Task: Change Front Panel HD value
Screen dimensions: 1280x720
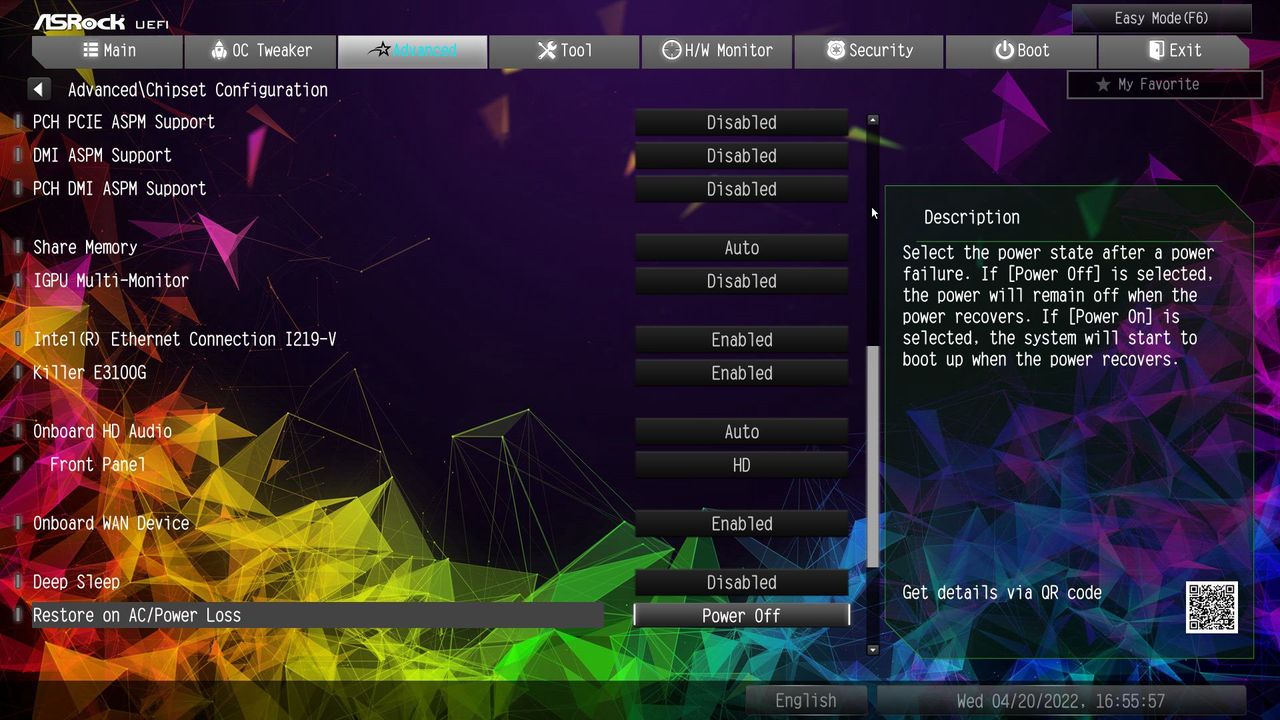Action: click(x=742, y=465)
